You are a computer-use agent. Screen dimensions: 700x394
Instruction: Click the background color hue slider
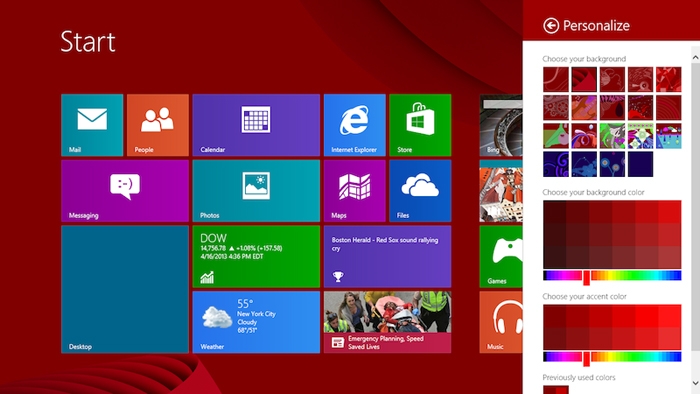click(612, 275)
